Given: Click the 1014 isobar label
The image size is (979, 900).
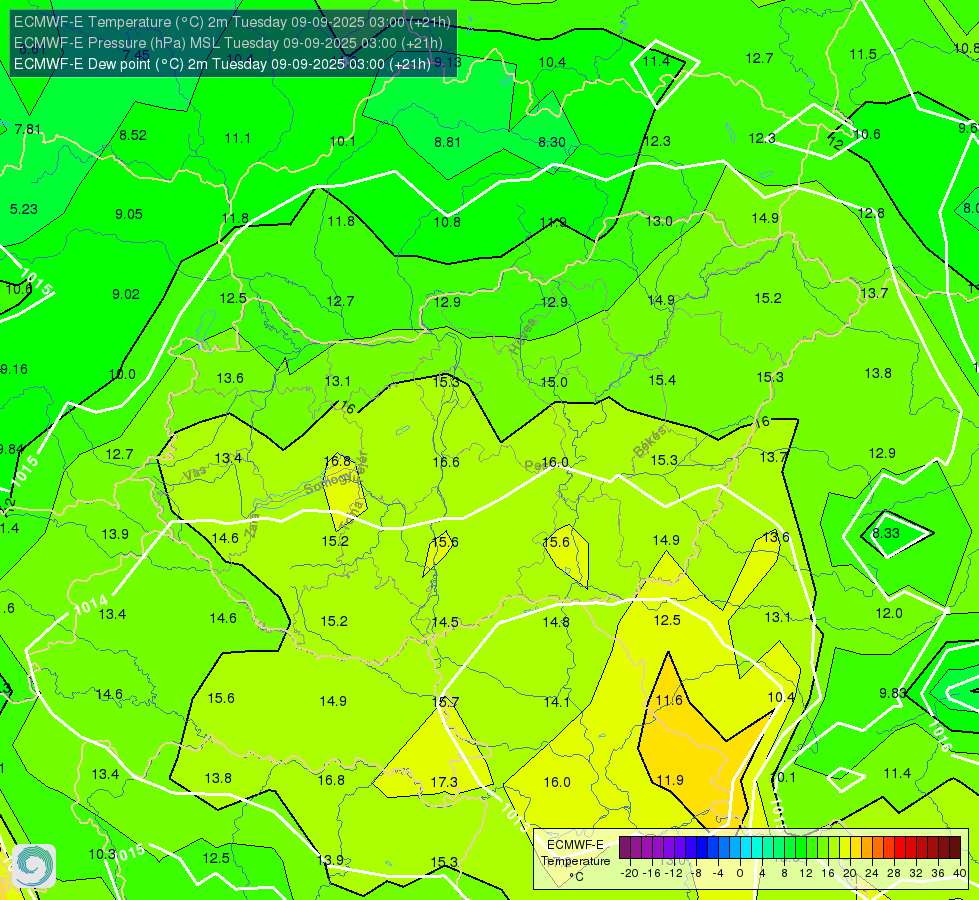Looking at the screenshot, I should (x=91, y=605).
